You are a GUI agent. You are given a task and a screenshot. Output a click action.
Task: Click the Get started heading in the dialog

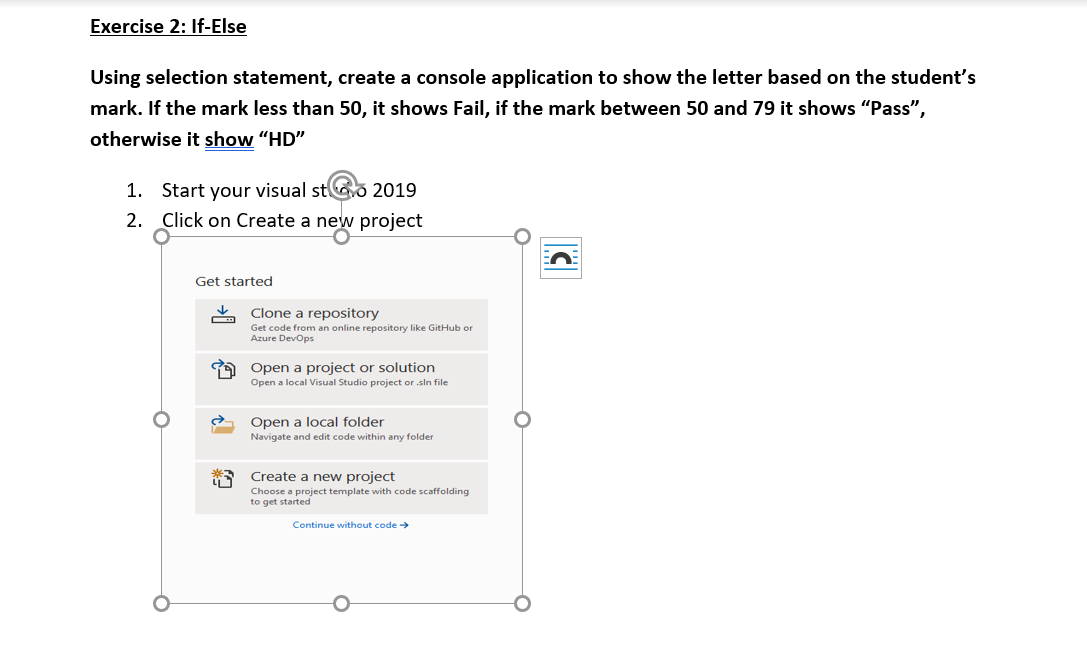234,281
